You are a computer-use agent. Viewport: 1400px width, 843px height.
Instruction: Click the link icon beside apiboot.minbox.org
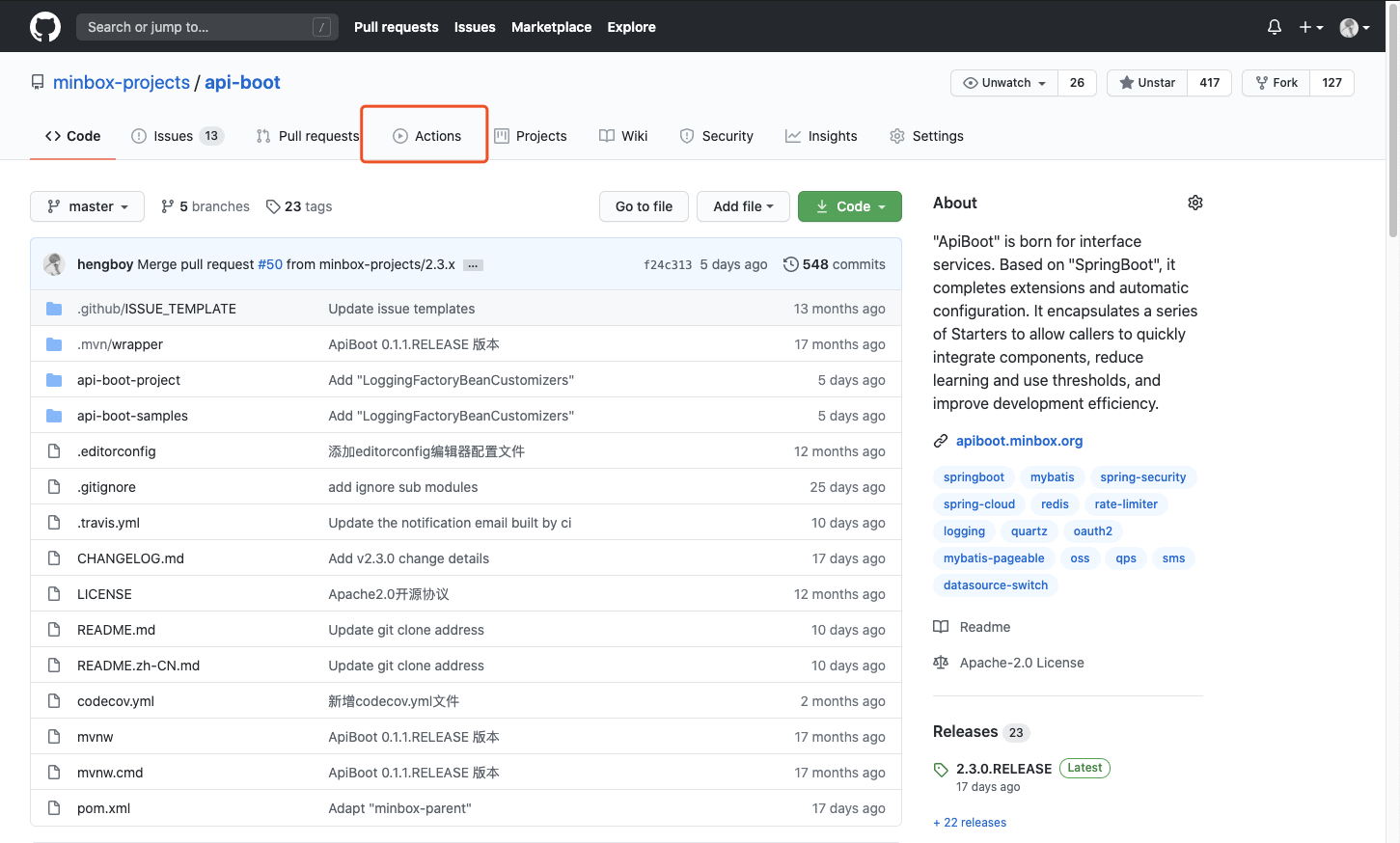coord(941,441)
